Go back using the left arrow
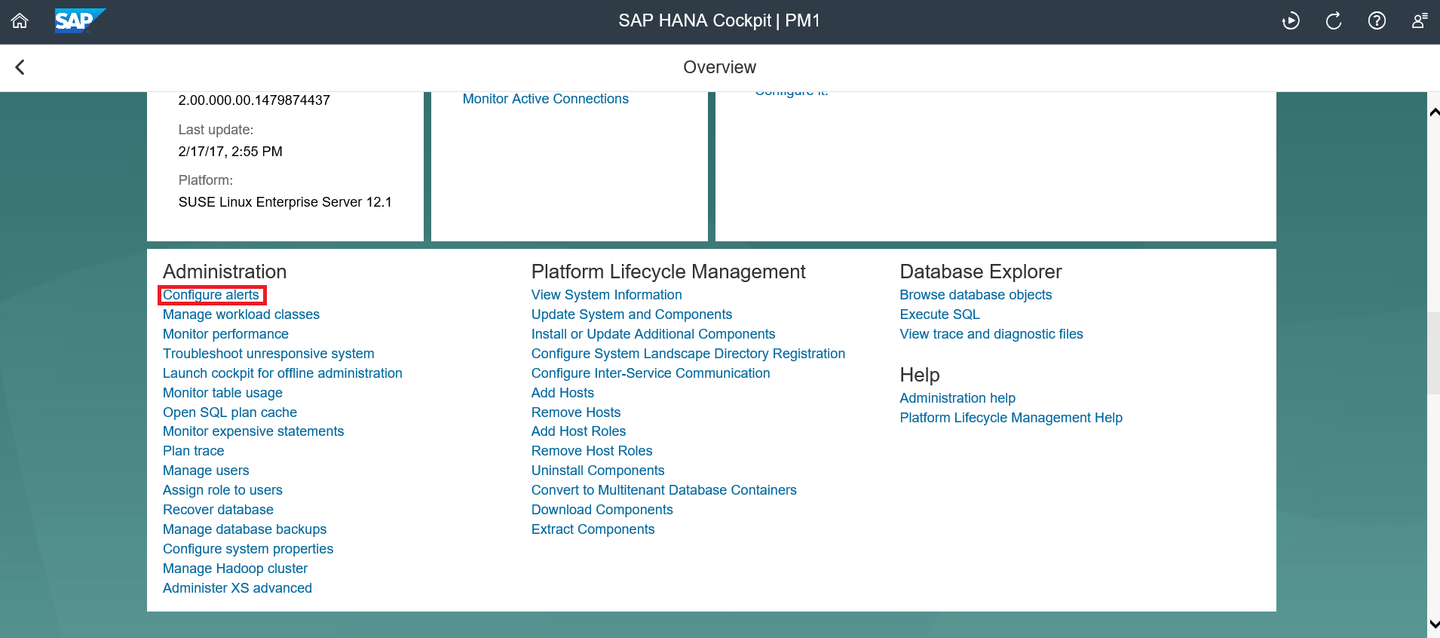Image resolution: width=1440 pixels, height=638 pixels. coord(20,67)
